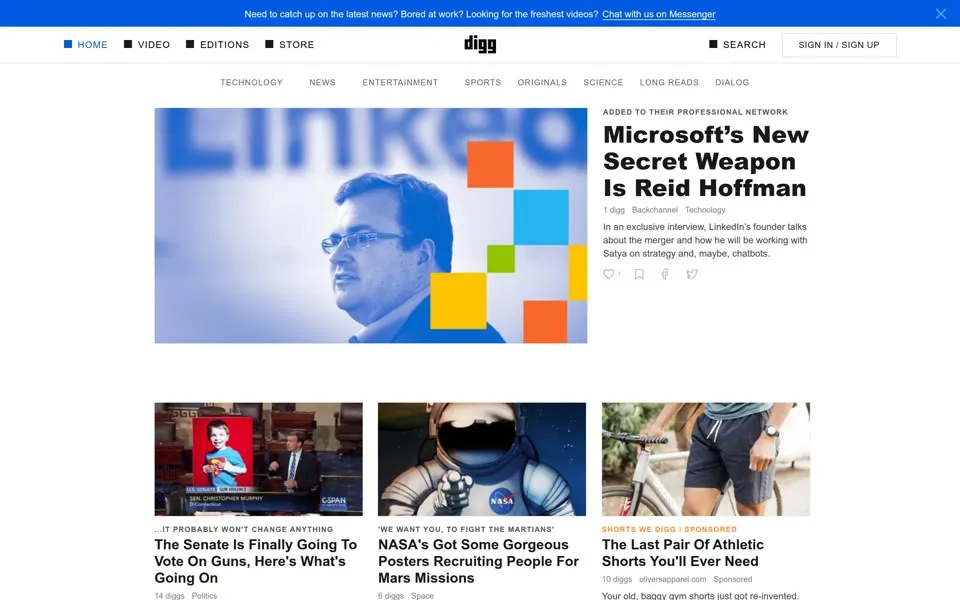Image resolution: width=960 pixels, height=600 pixels.
Task: Select the Originals category tab
Action: click(542, 82)
